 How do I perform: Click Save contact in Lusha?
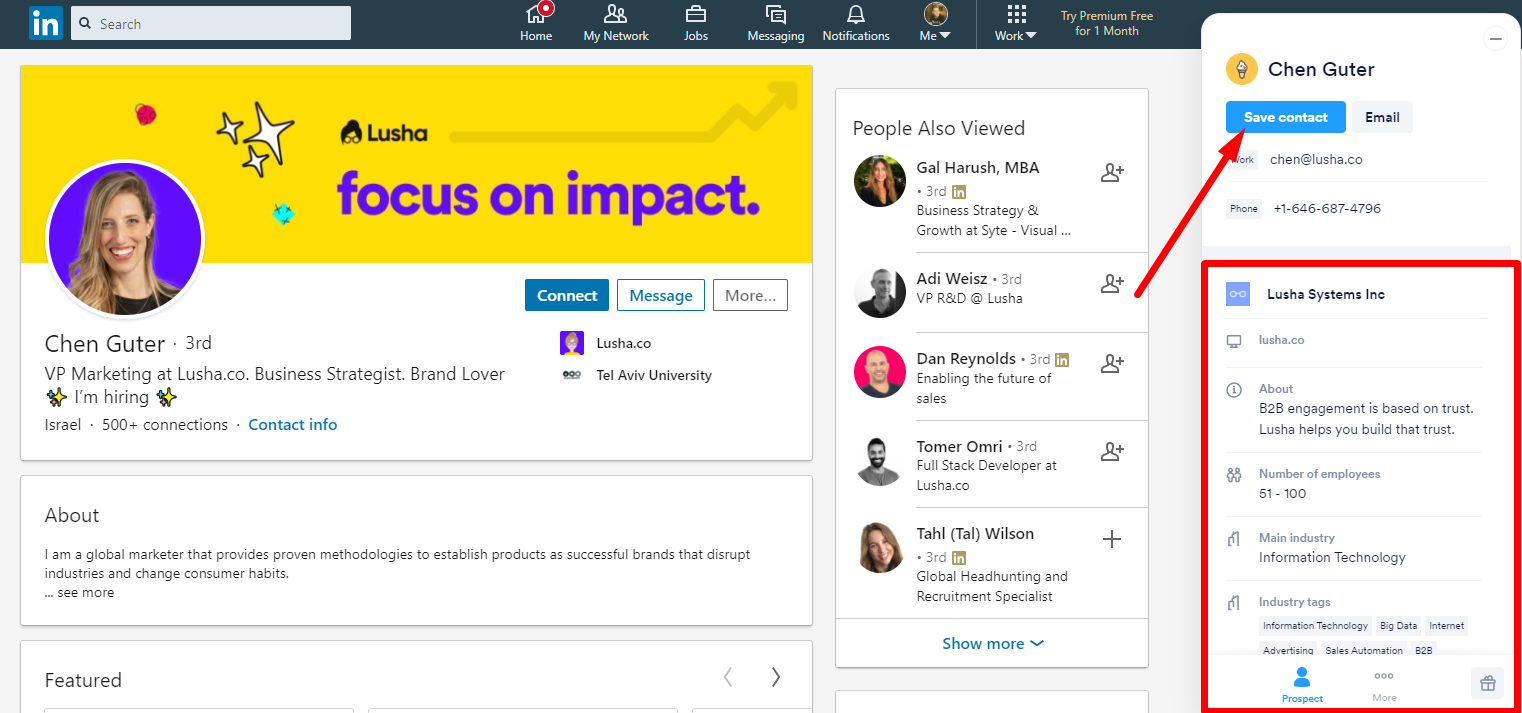click(1285, 117)
